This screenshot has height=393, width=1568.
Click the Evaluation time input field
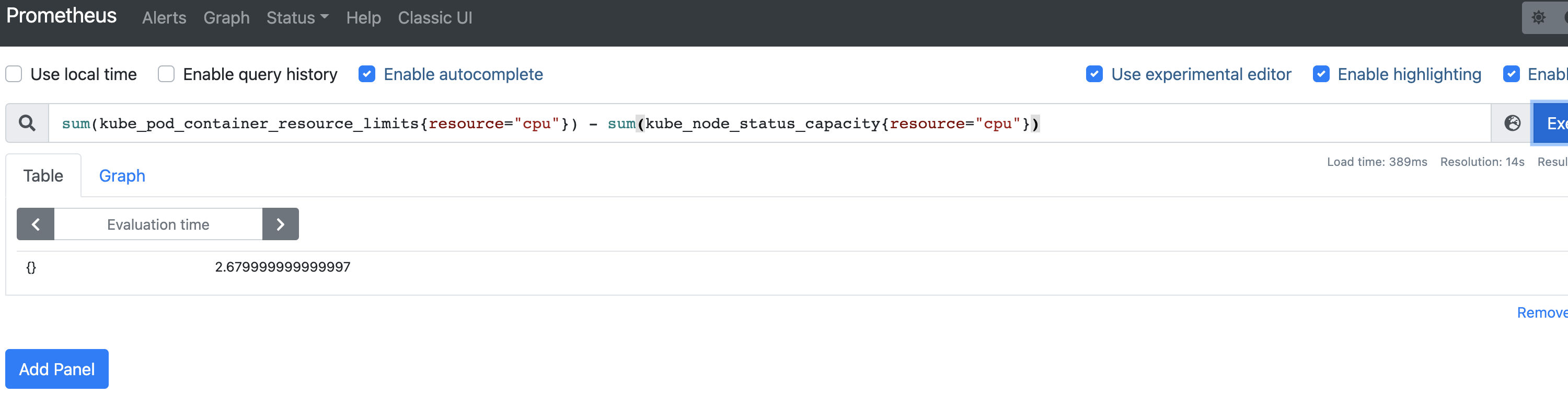(158, 224)
